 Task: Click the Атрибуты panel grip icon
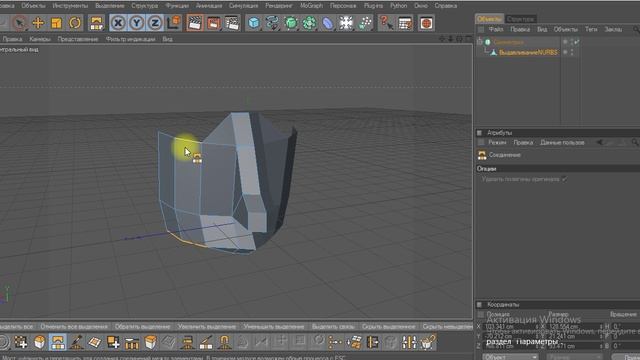tap(480, 133)
